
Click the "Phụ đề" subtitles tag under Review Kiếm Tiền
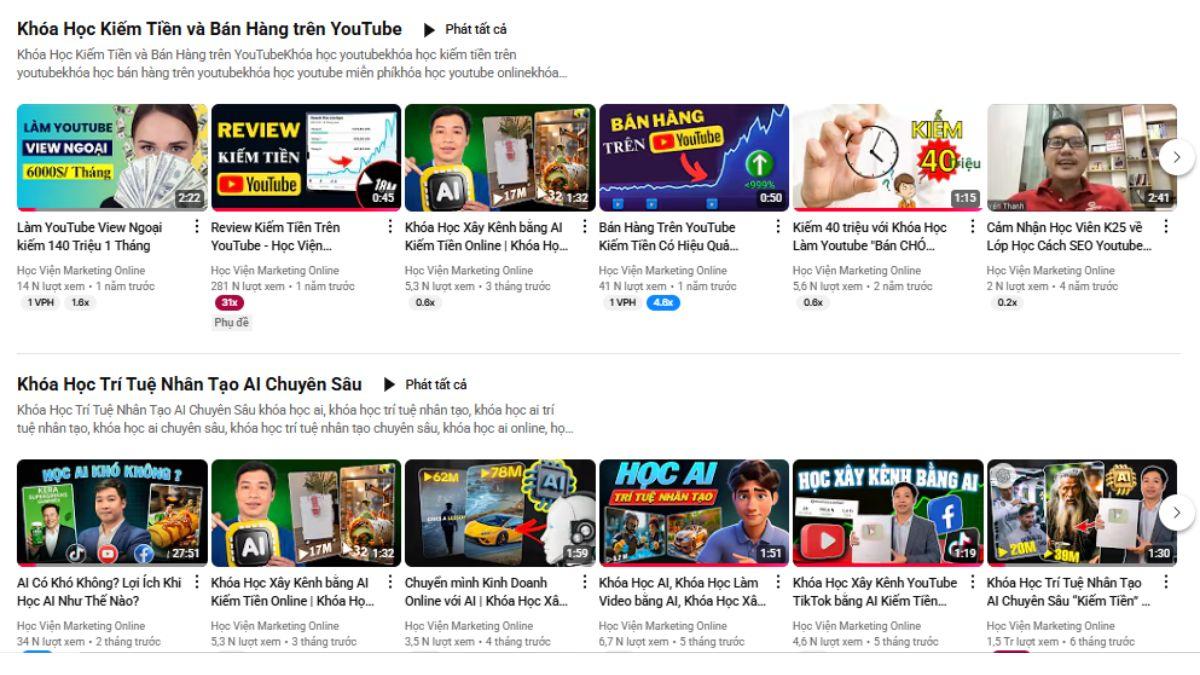point(231,322)
